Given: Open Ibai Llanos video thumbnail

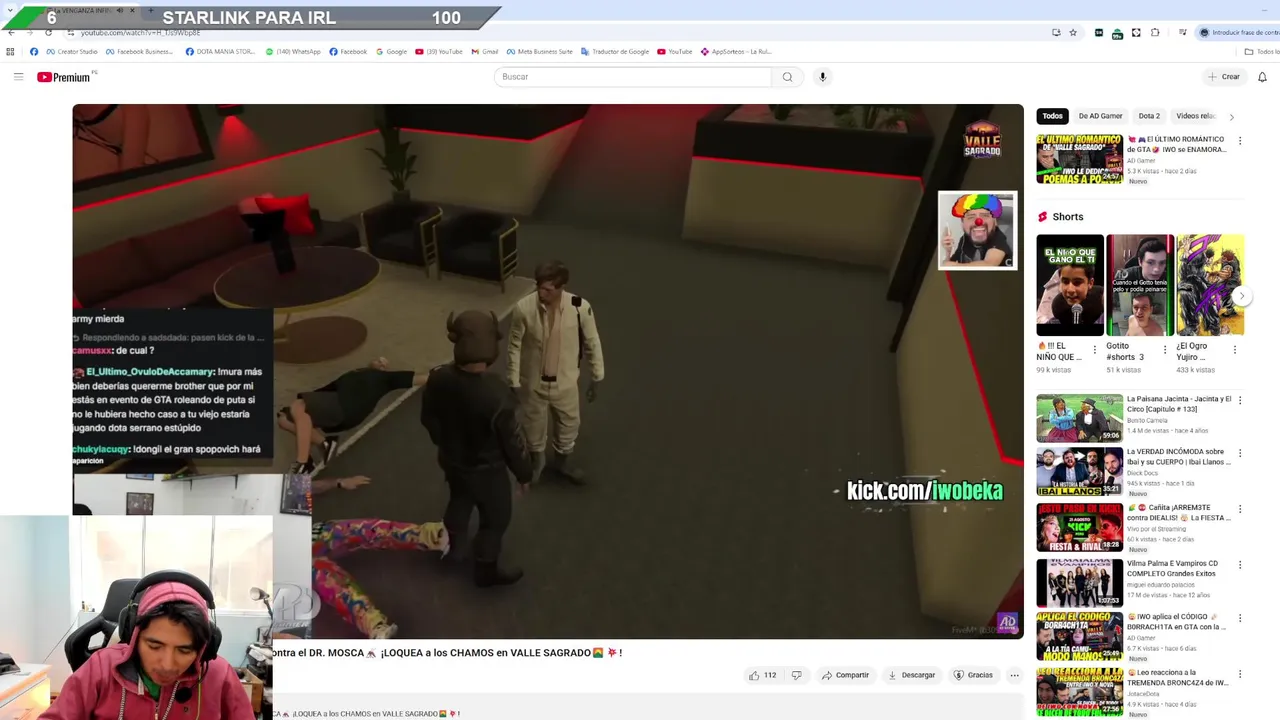Looking at the screenshot, I should (1079, 472).
